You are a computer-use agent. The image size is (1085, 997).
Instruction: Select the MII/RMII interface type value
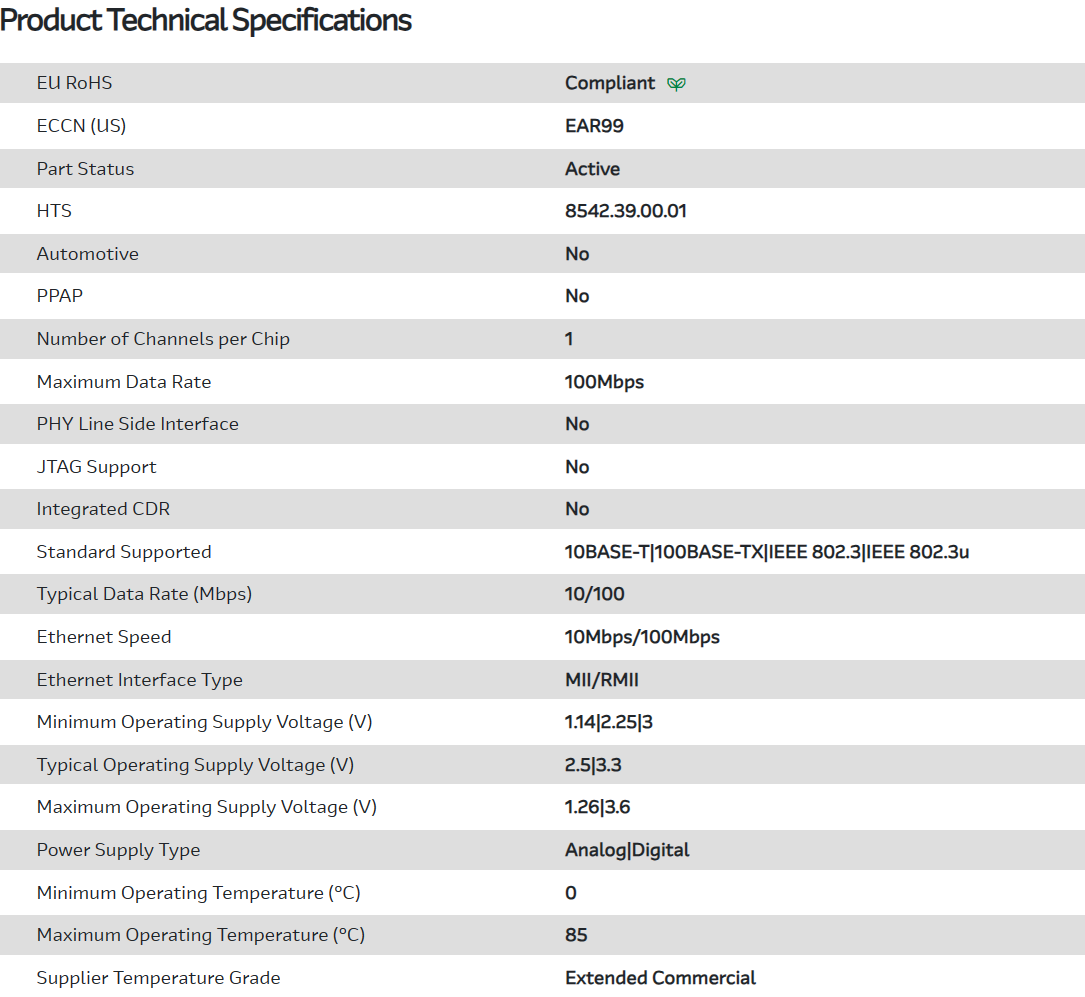tap(601, 680)
